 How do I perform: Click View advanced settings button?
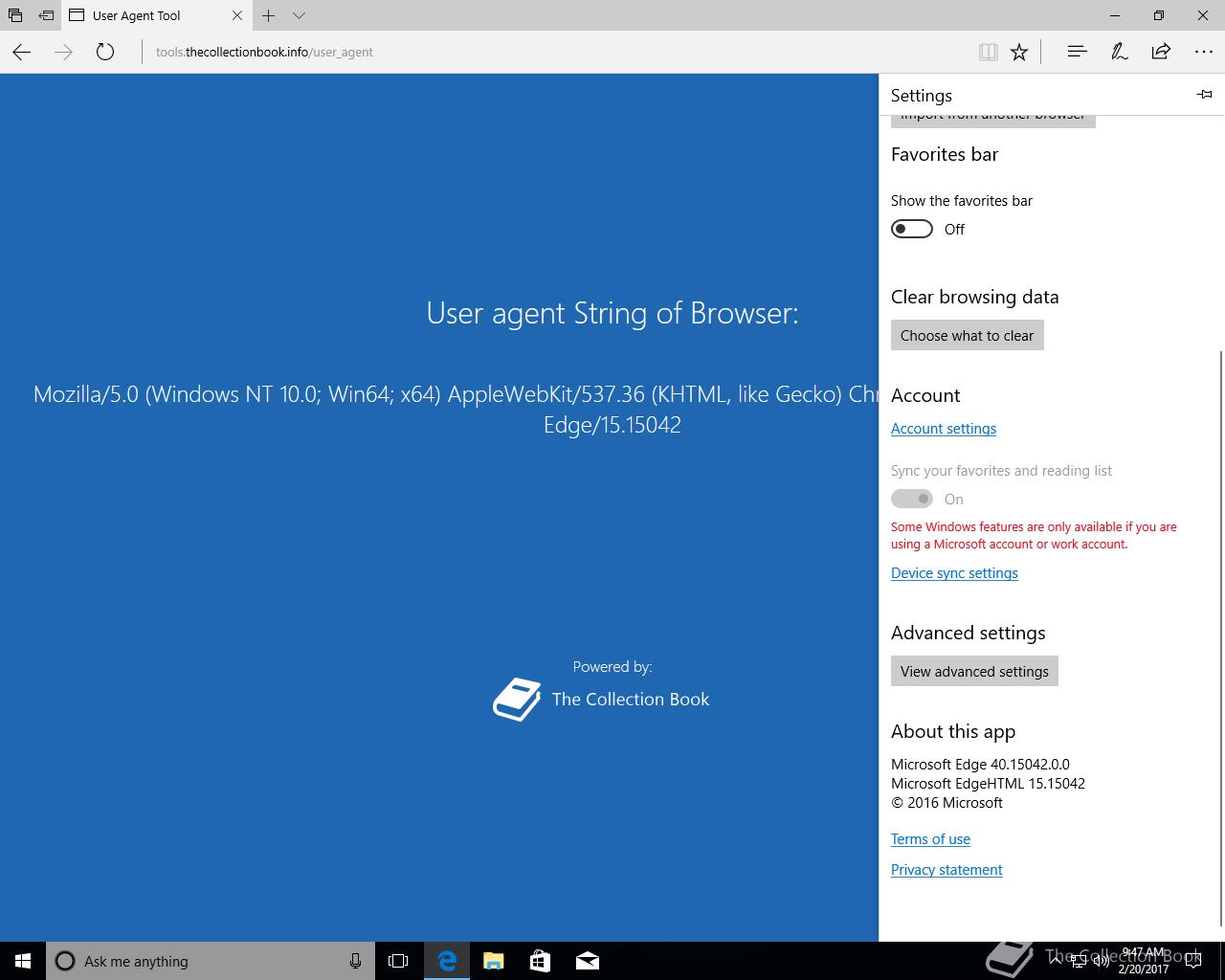tap(974, 672)
